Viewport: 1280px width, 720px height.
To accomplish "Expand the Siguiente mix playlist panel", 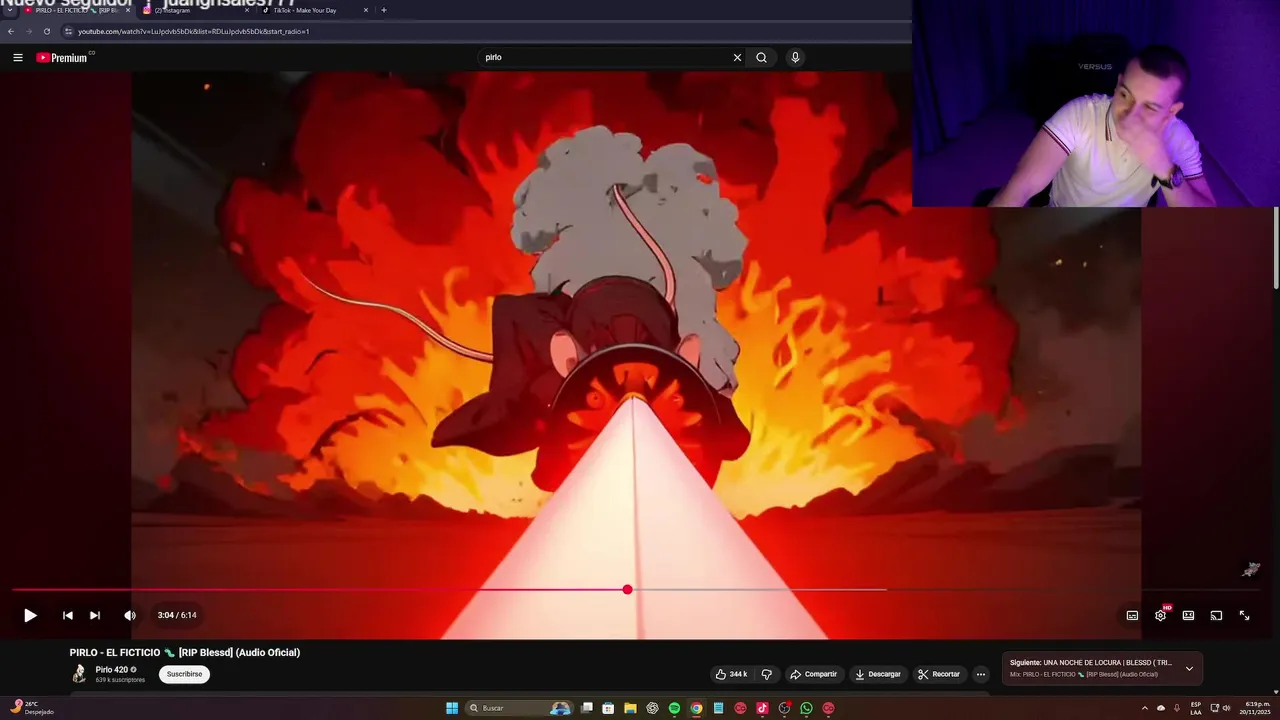I will tap(1189, 668).
